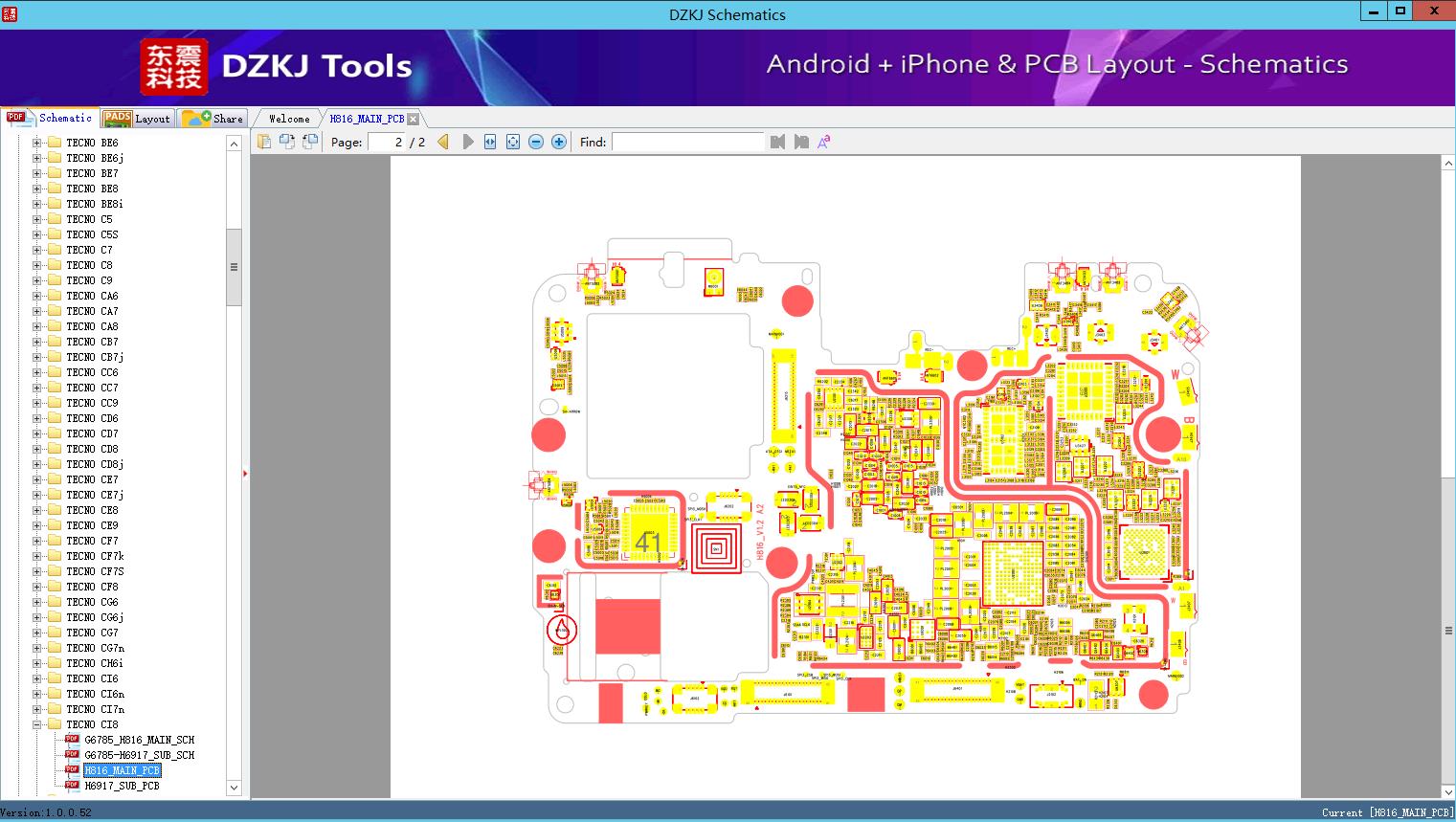Click the fit page icon
The height and width of the screenshot is (822, 1456).
(x=513, y=142)
